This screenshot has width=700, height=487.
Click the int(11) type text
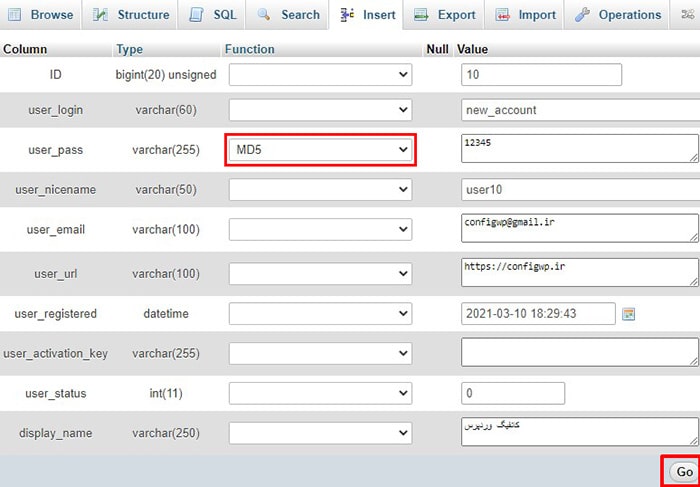[166, 393]
